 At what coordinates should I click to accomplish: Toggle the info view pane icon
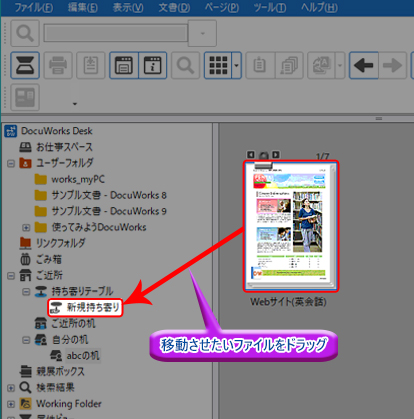tap(152, 65)
